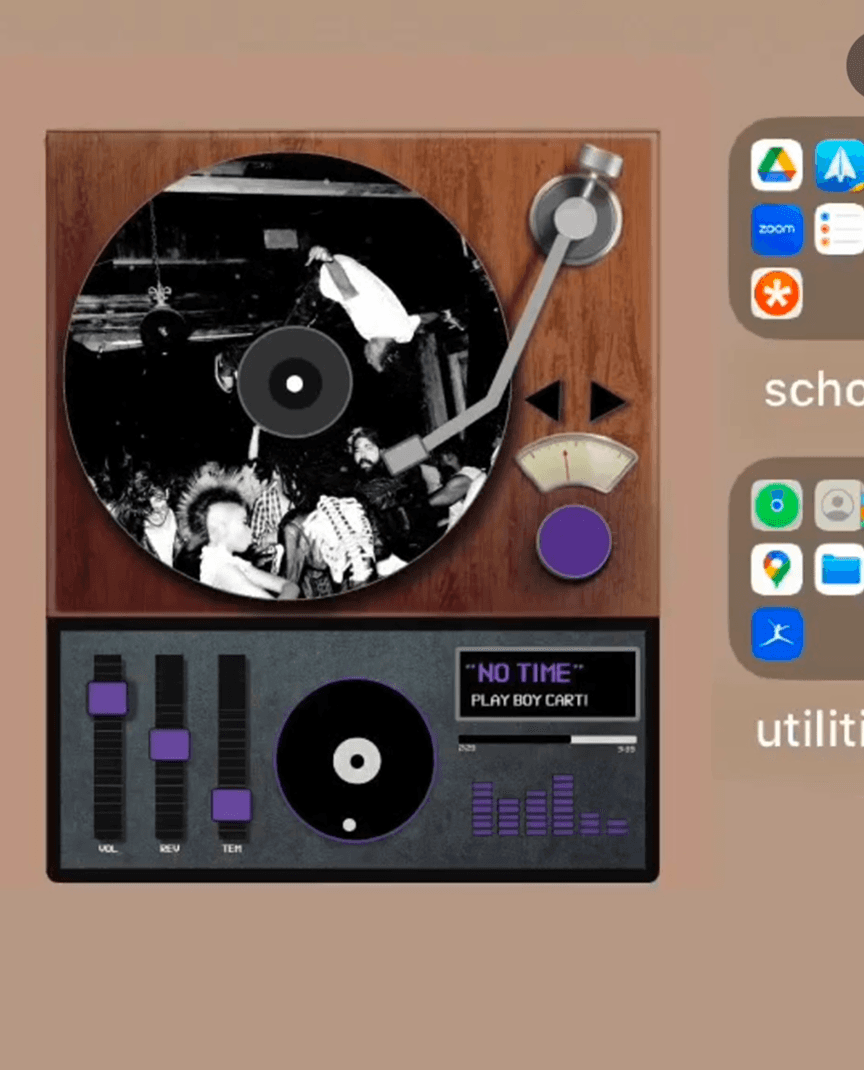The width and height of the screenshot is (864, 1070).
Task: Open the green Find My app
Action: [x=777, y=505]
